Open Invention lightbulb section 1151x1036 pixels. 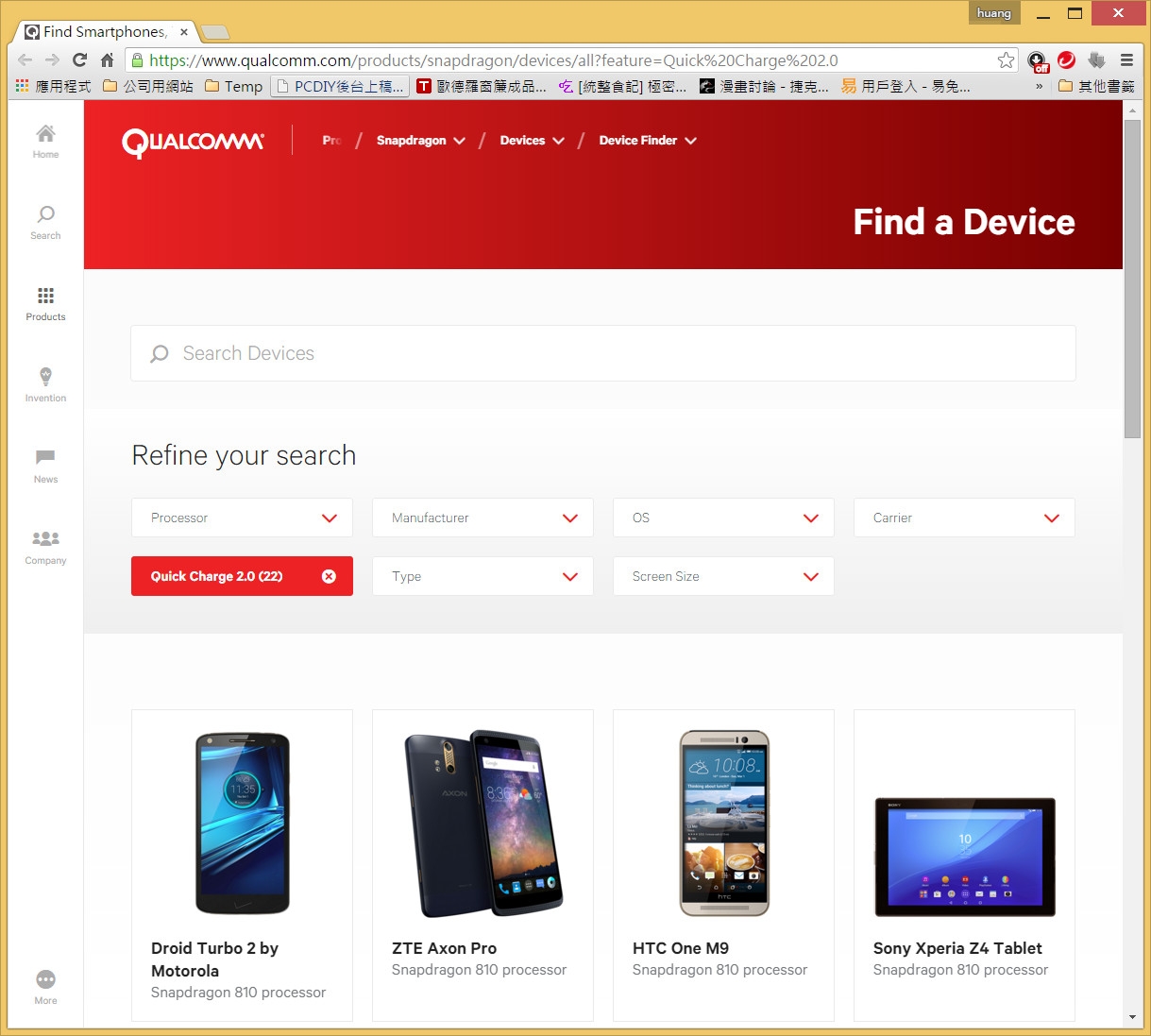[x=45, y=384]
